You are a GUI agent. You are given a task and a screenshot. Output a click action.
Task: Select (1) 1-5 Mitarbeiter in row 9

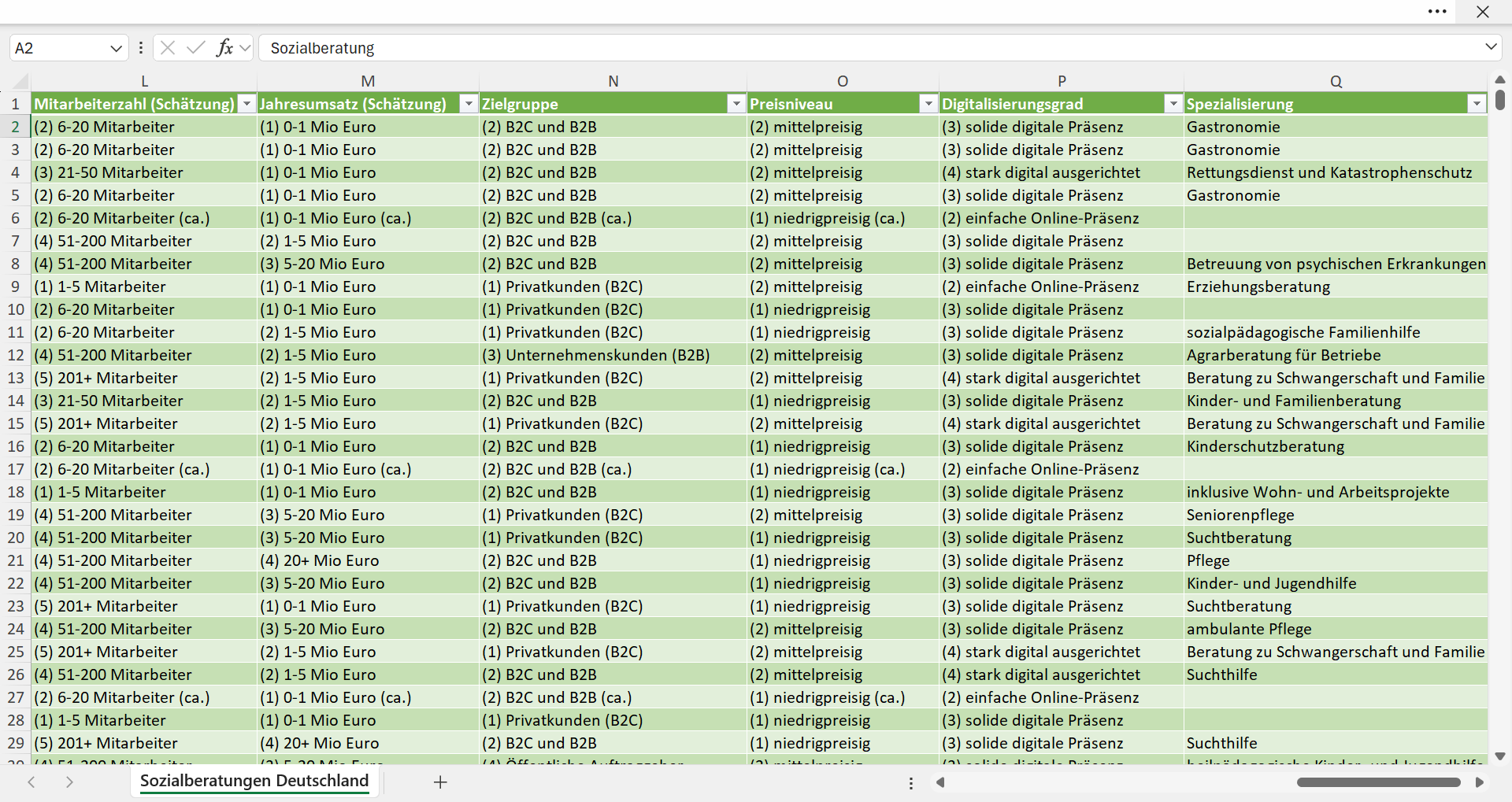144,286
